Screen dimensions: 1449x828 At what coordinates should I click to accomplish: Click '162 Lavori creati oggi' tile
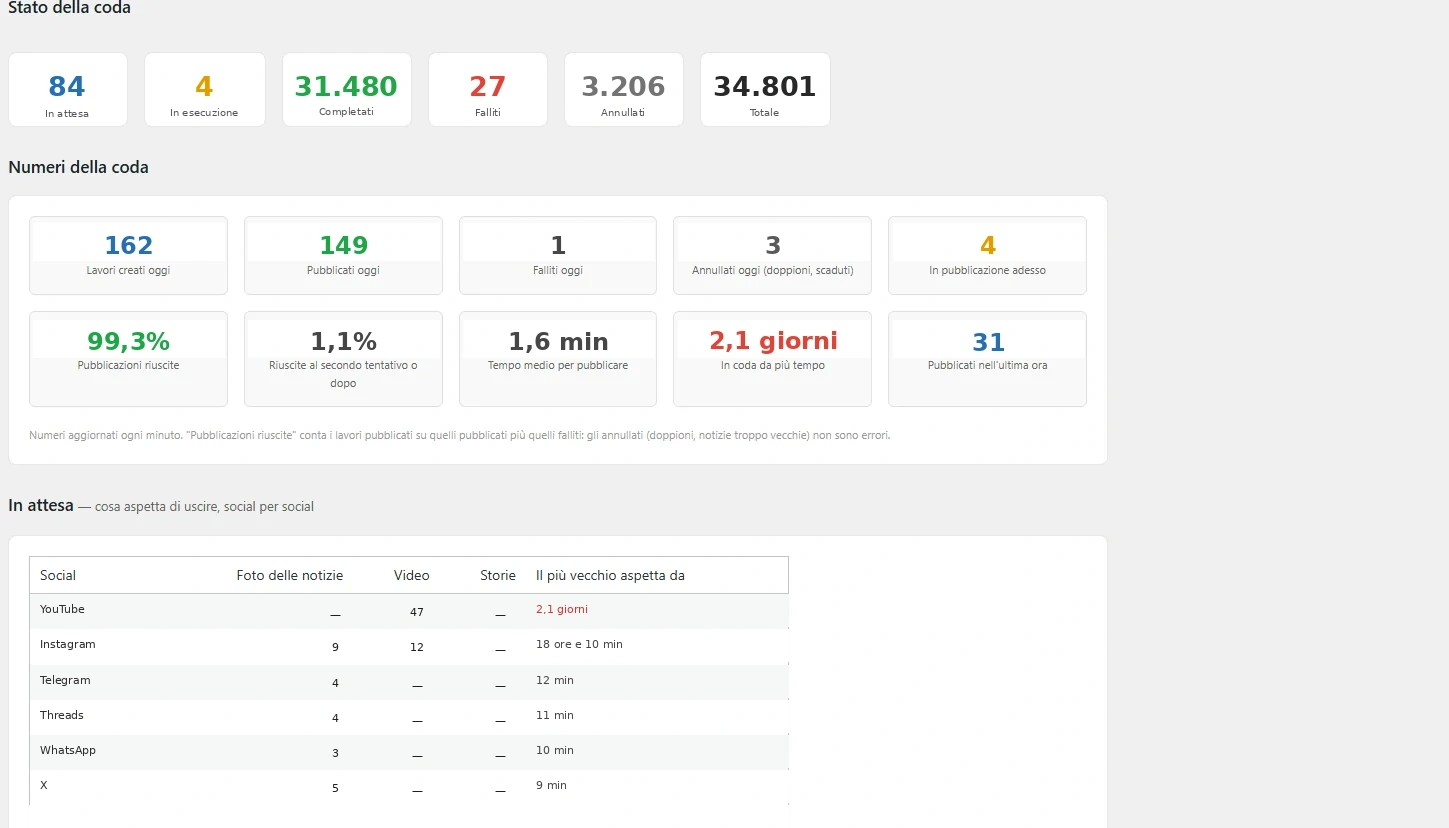tap(128, 256)
